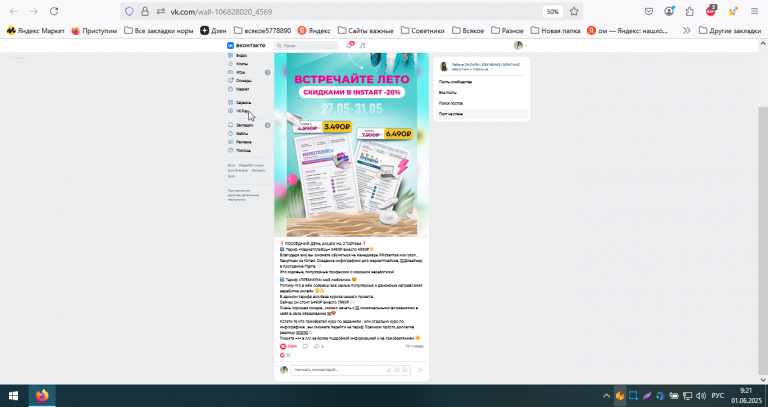Open VK music note icon
768x407 pixels.
tap(362, 46)
